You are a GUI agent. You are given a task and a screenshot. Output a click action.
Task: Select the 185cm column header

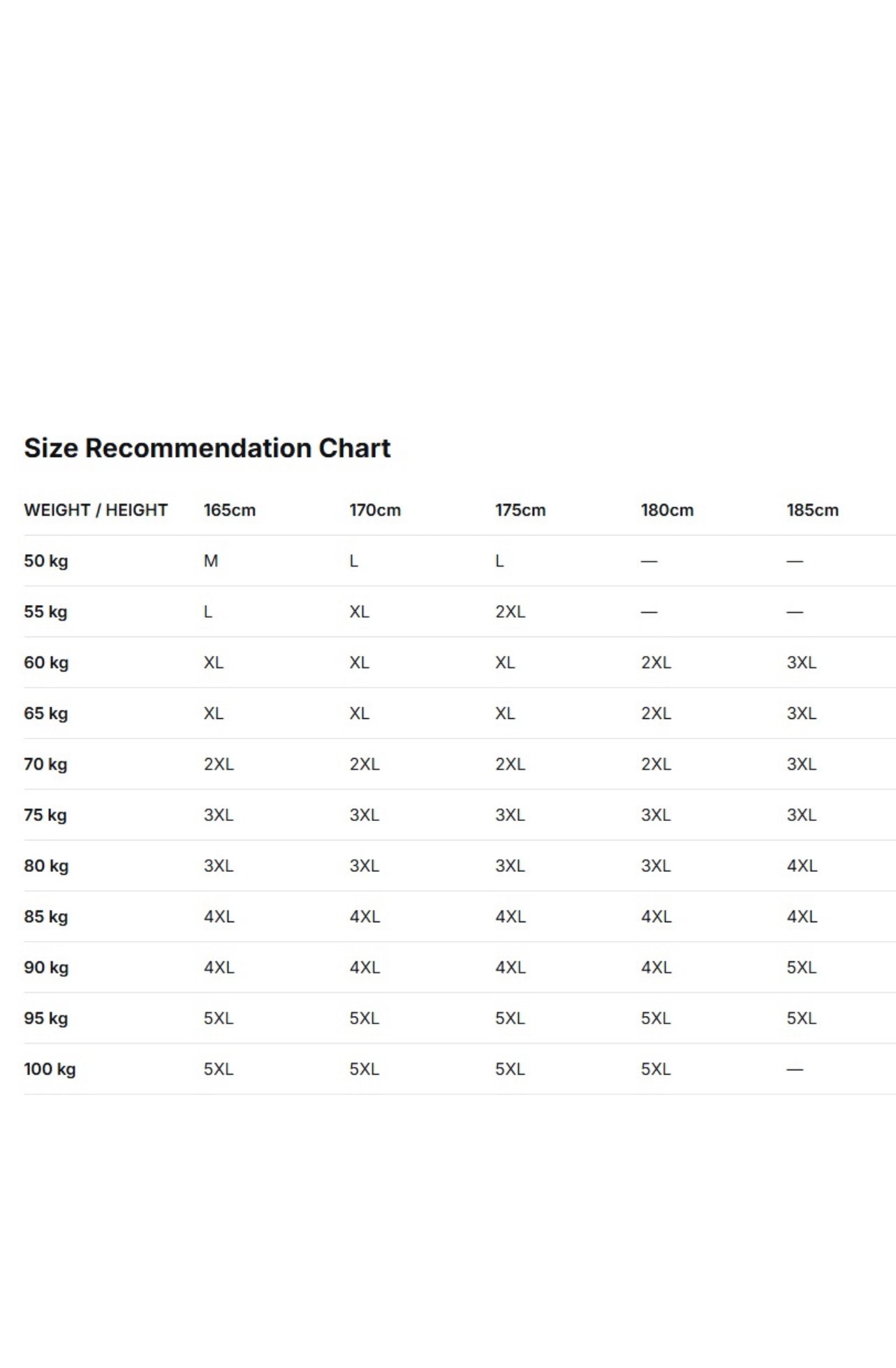[812, 510]
